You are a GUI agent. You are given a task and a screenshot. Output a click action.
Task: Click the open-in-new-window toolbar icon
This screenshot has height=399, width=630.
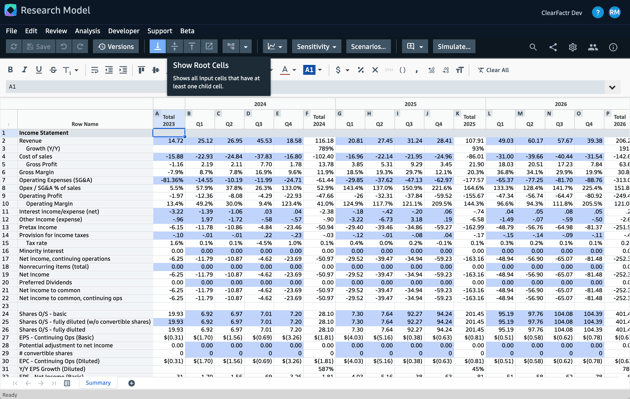pos(209,47)
